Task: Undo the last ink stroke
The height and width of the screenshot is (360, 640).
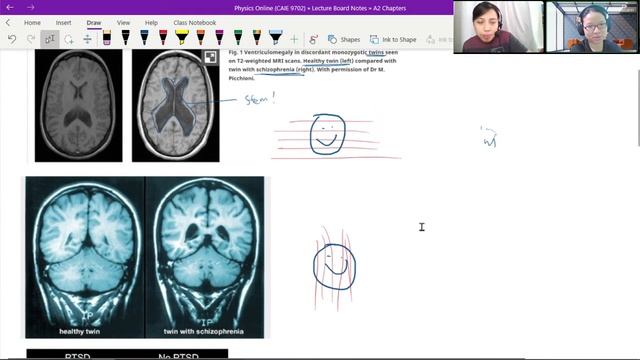Action: point(12,39)
